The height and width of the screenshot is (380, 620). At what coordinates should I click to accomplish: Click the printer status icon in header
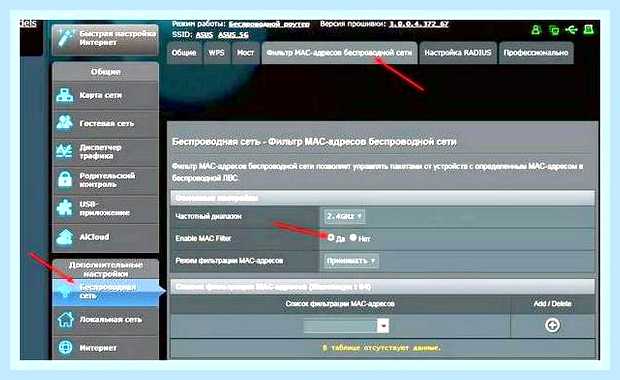pyautogui.click(x=588, y=30)
